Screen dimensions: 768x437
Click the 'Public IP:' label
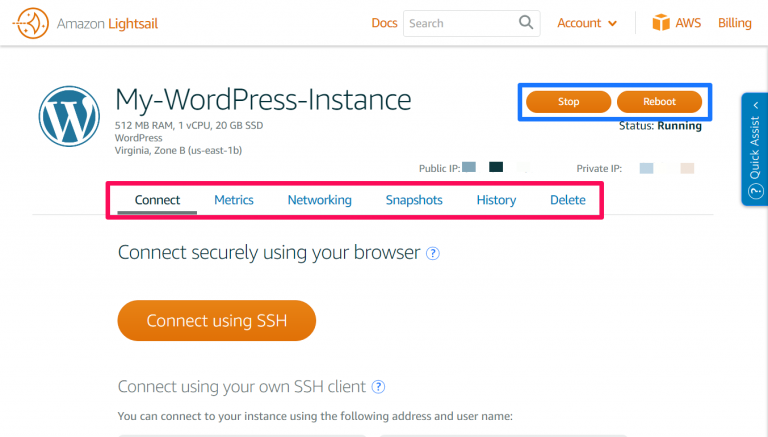(x=439, y=169)
